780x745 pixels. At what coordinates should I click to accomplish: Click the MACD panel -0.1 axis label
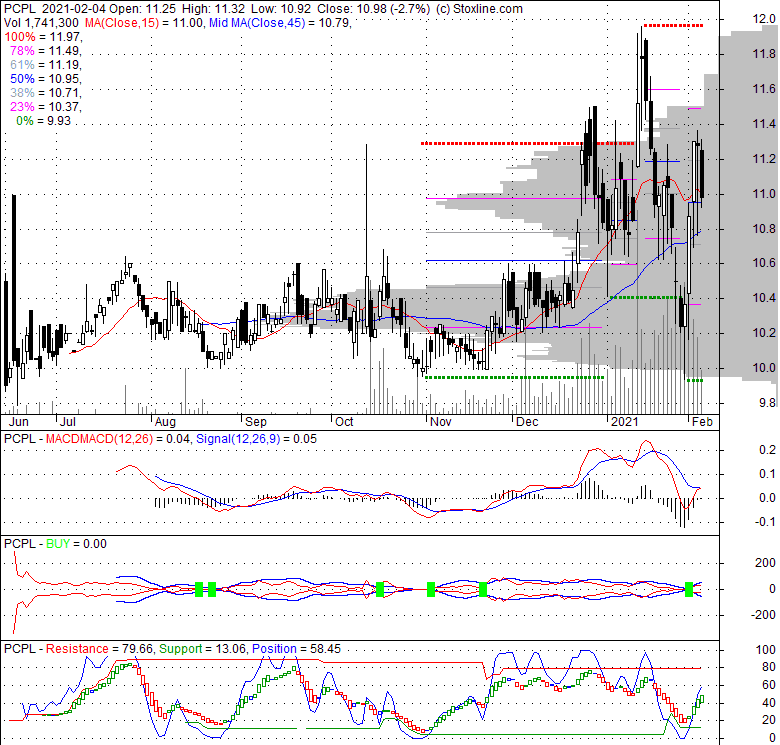tap(766, 522)
